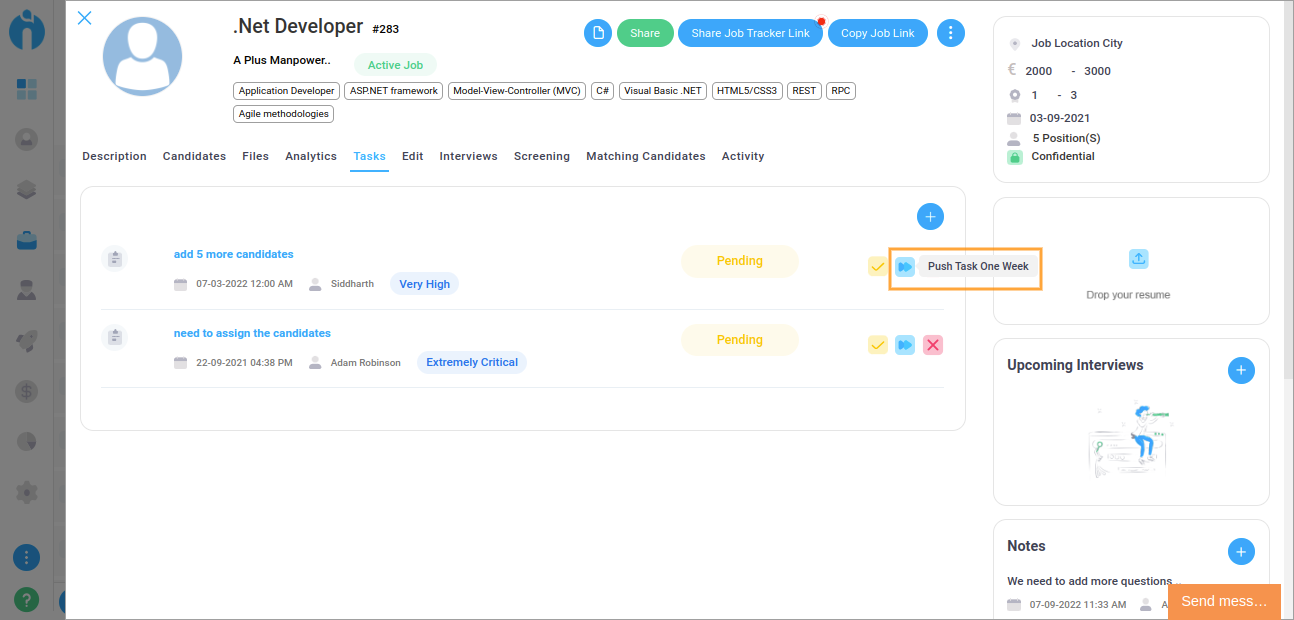
Task: Mark 'need to assign the candidates' complete
Action: point(877,345)
